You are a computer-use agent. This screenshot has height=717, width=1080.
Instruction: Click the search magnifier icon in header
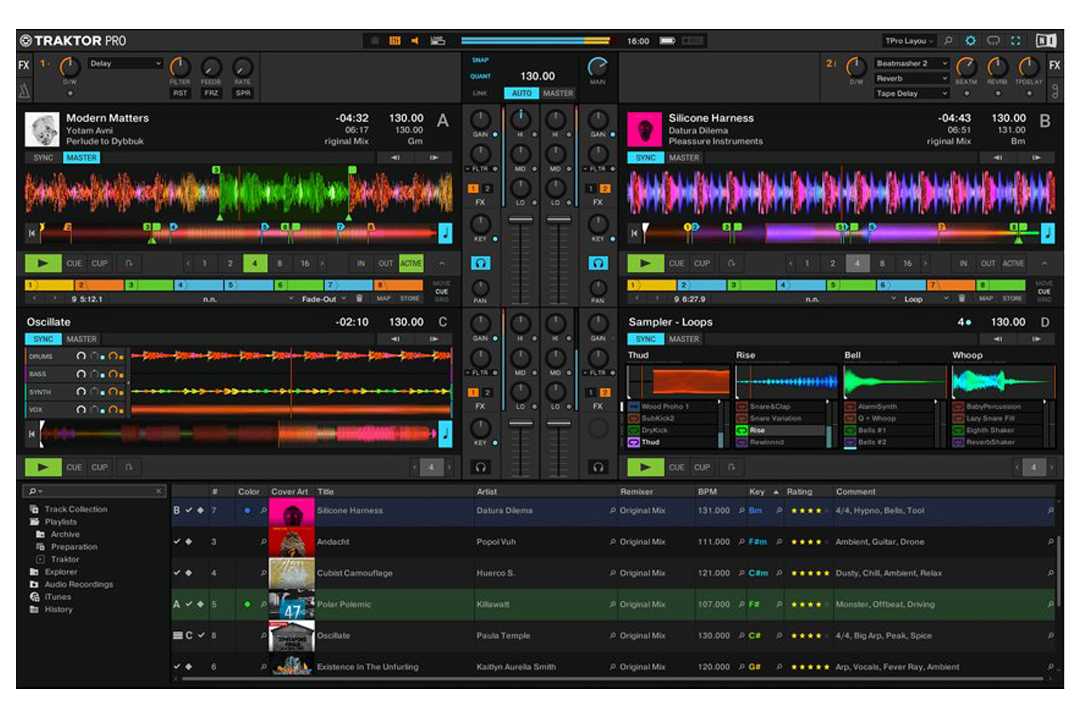[948, 41]
